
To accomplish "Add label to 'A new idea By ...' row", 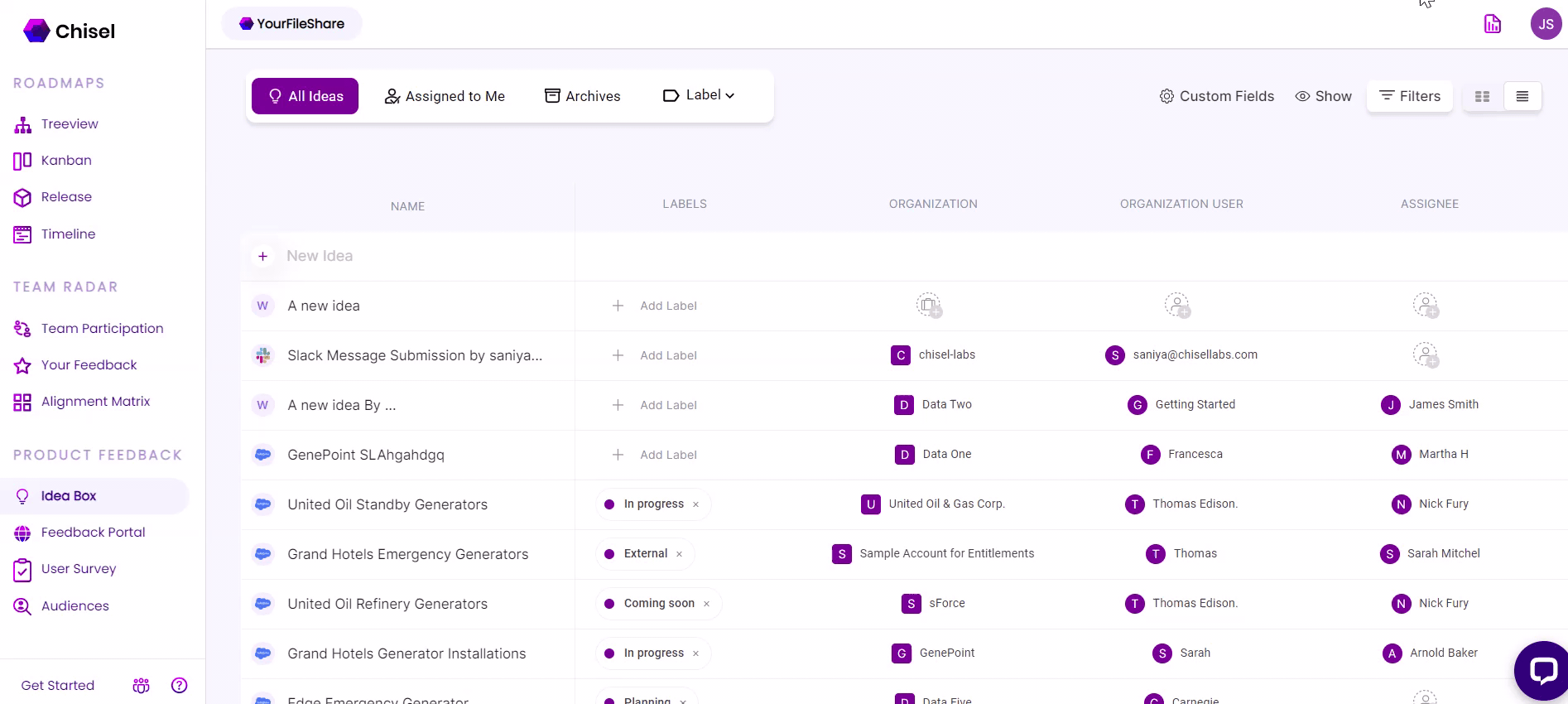I will click(x=655, y=406).
